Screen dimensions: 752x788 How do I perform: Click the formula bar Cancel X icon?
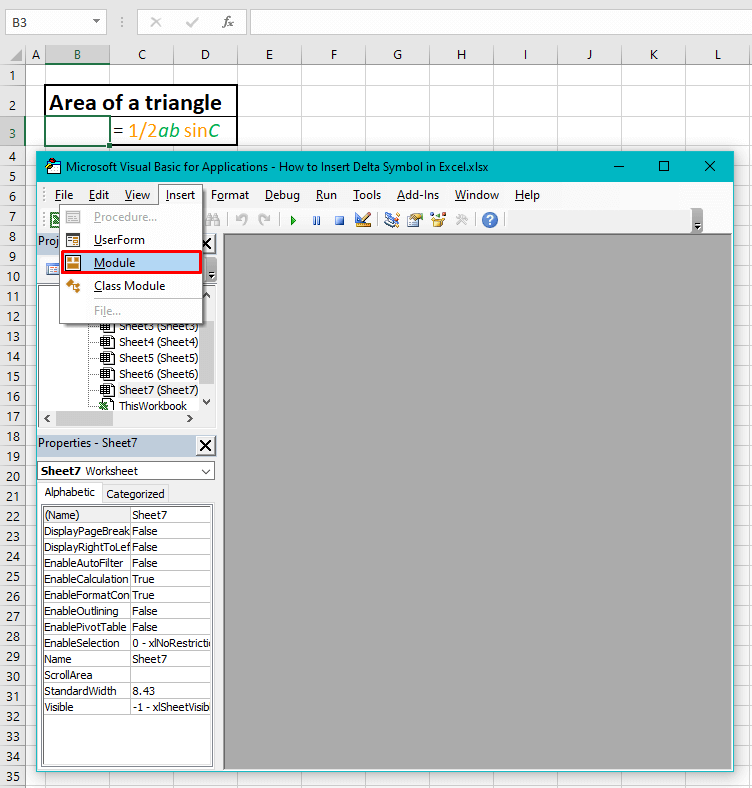[x=156, y=22]
